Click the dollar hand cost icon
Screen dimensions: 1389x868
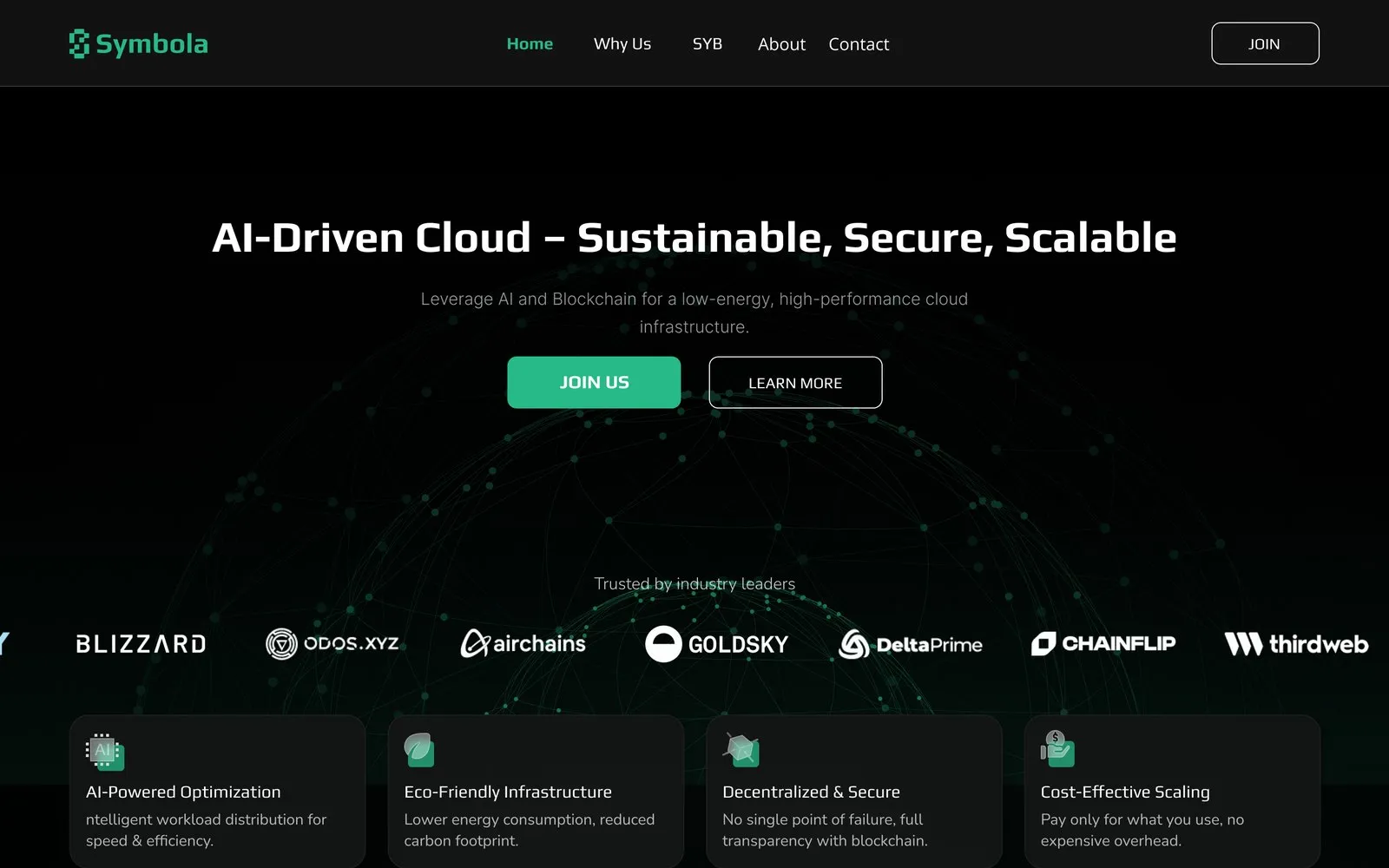pyautogui.click(x=1057, y=748)
